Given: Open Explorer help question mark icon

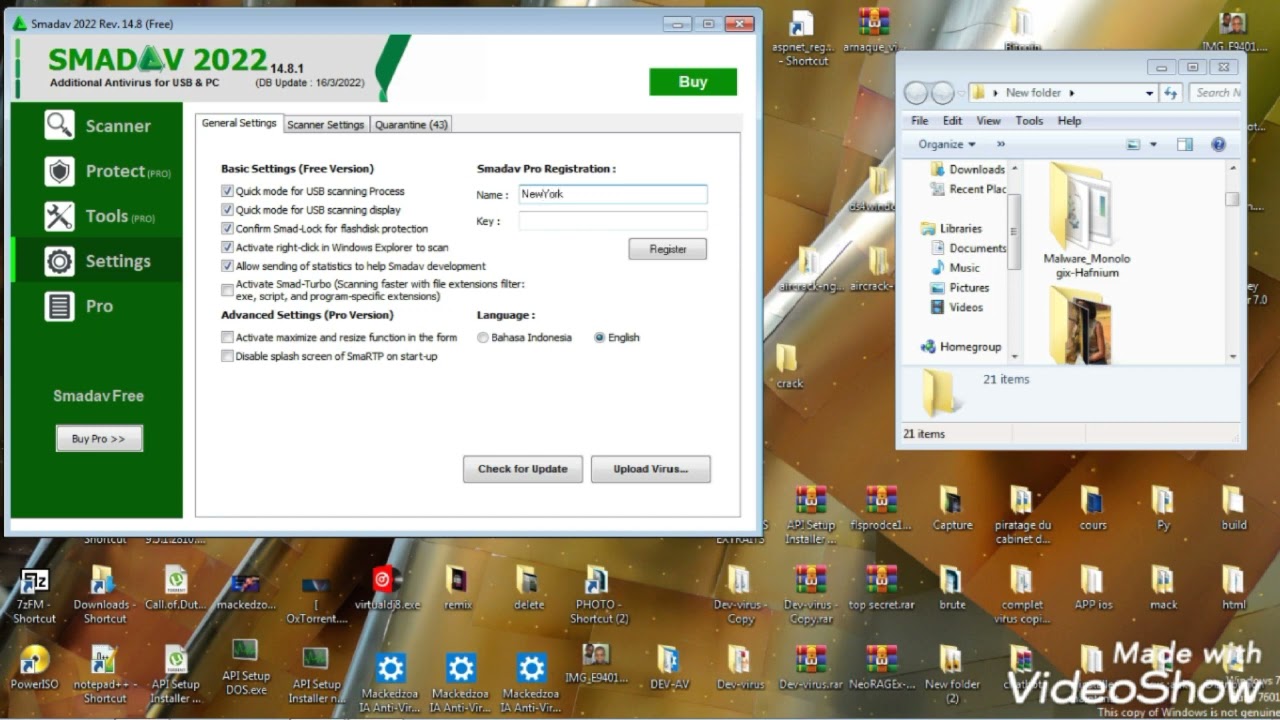Looking at the screenshot, I should pyautogui.click(x=1218, y=144).
